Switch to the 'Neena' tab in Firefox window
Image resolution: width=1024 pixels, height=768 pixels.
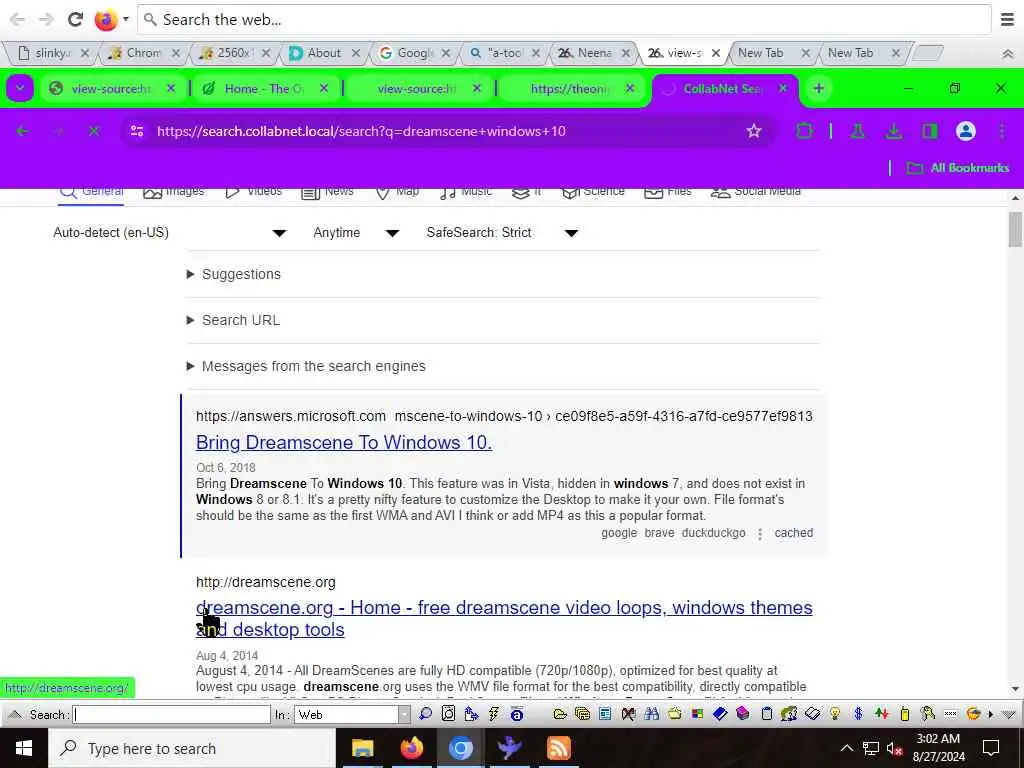(594, 53)
